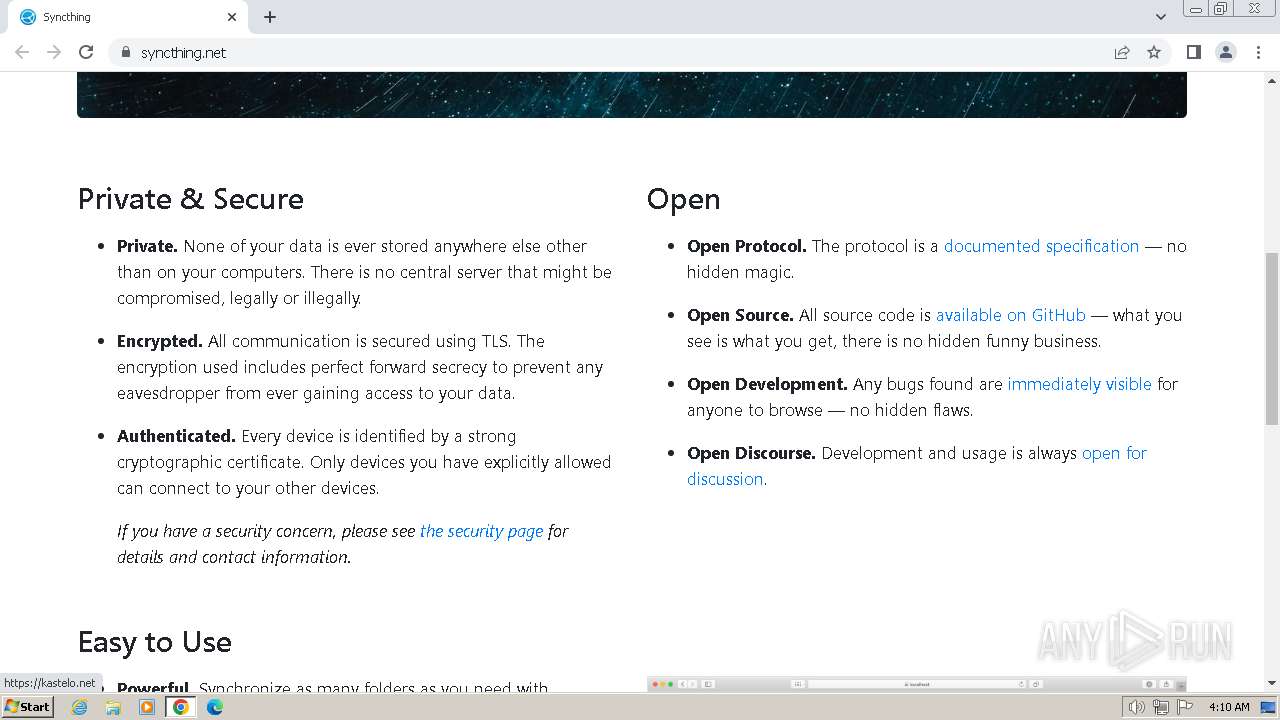Click the bold Open Discourse. label

751,453
